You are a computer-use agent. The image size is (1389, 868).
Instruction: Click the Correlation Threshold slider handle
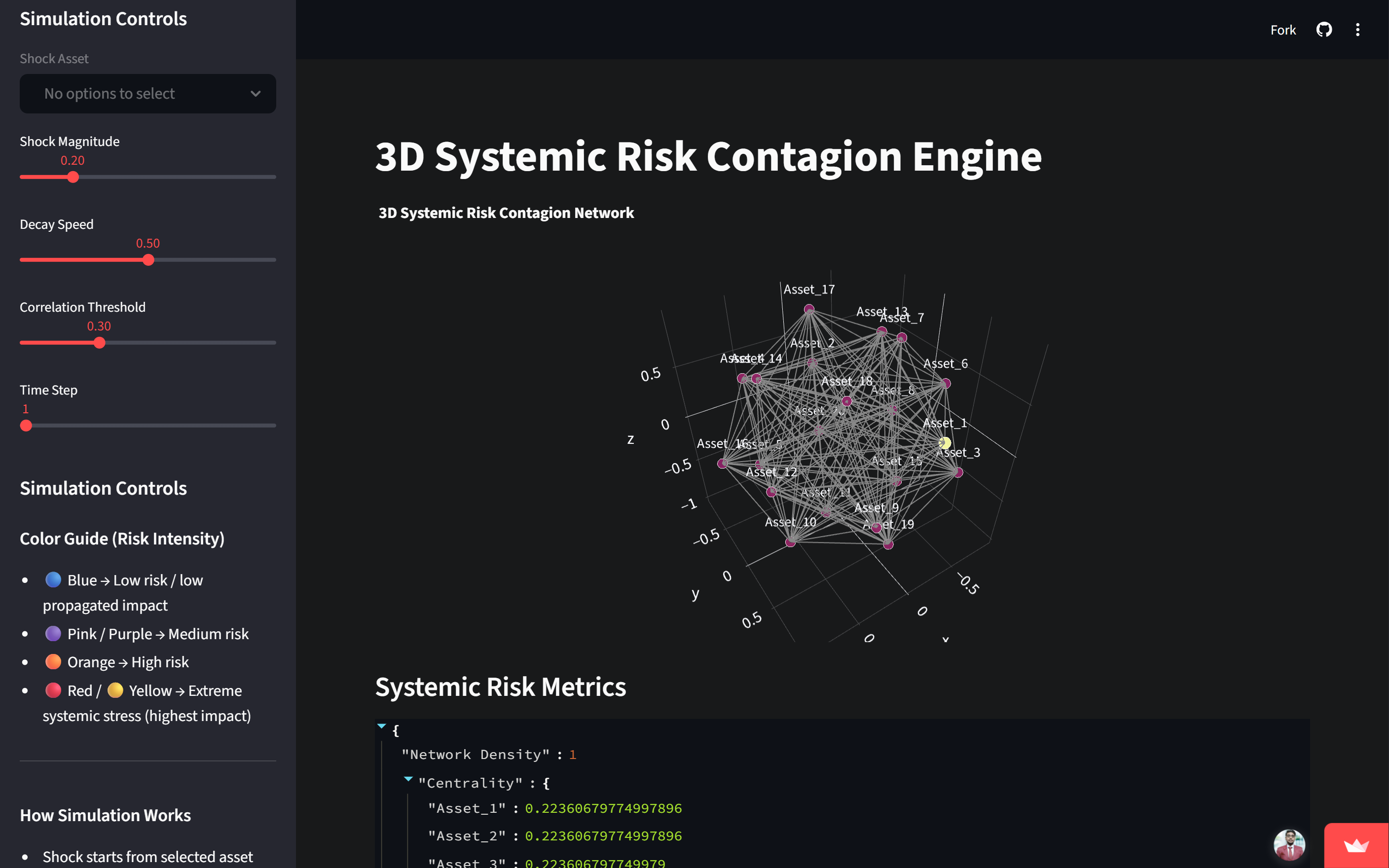point(99,343)
